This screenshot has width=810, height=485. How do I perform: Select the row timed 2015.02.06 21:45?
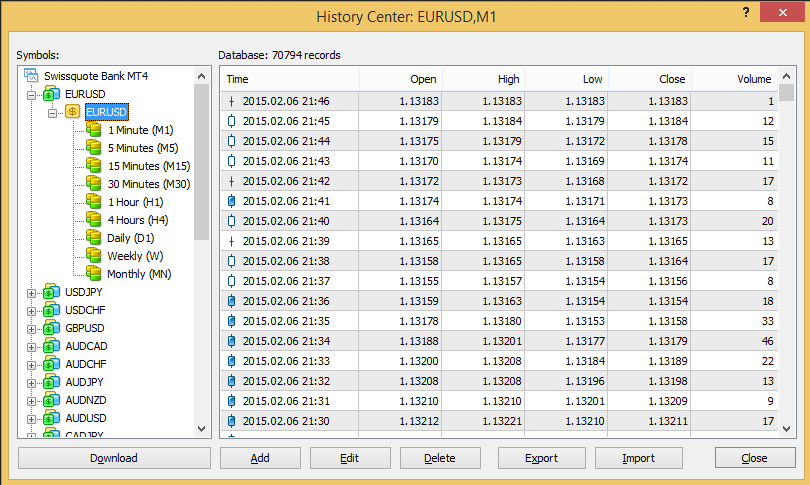click(x=499, y=121)
